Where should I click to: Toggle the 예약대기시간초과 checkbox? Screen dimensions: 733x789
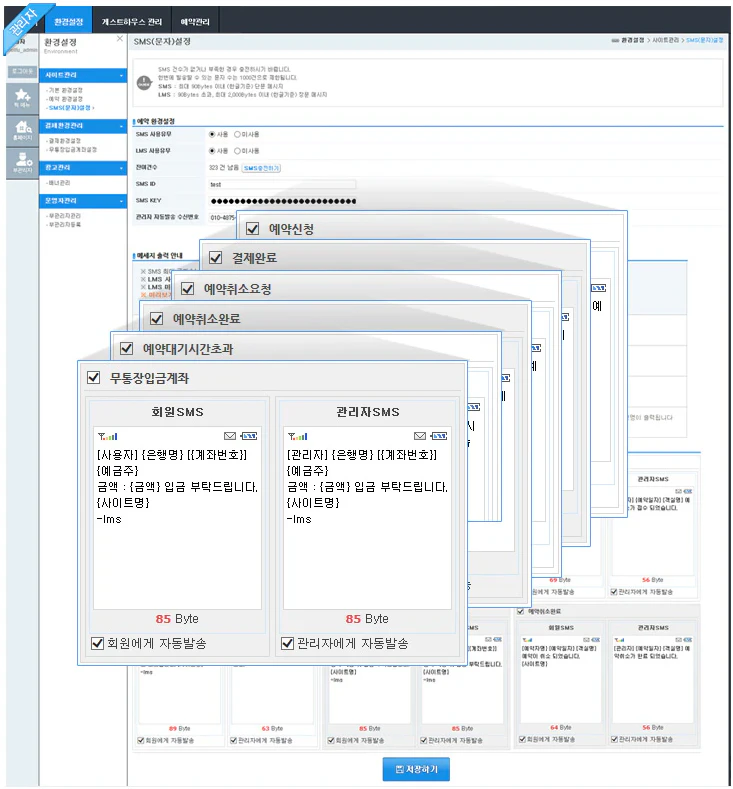(126, 348)
